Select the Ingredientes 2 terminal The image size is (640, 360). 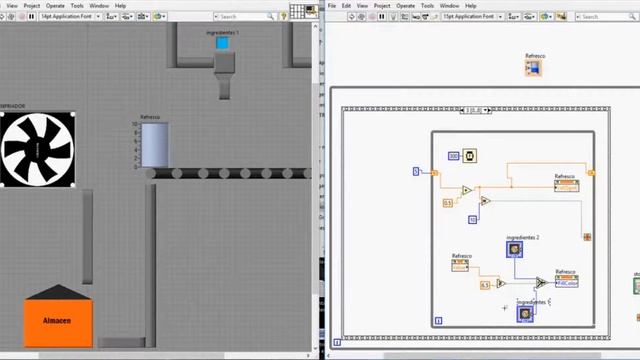coord(514,249)
